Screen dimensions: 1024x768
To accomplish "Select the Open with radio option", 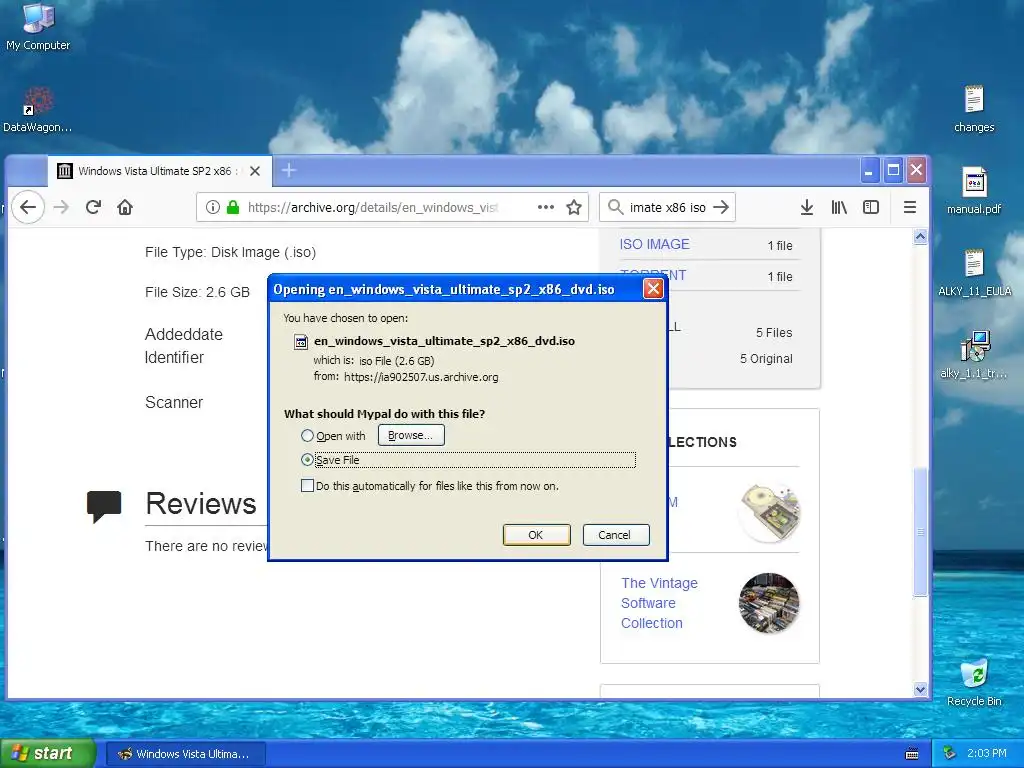I will tap(307, 435).
